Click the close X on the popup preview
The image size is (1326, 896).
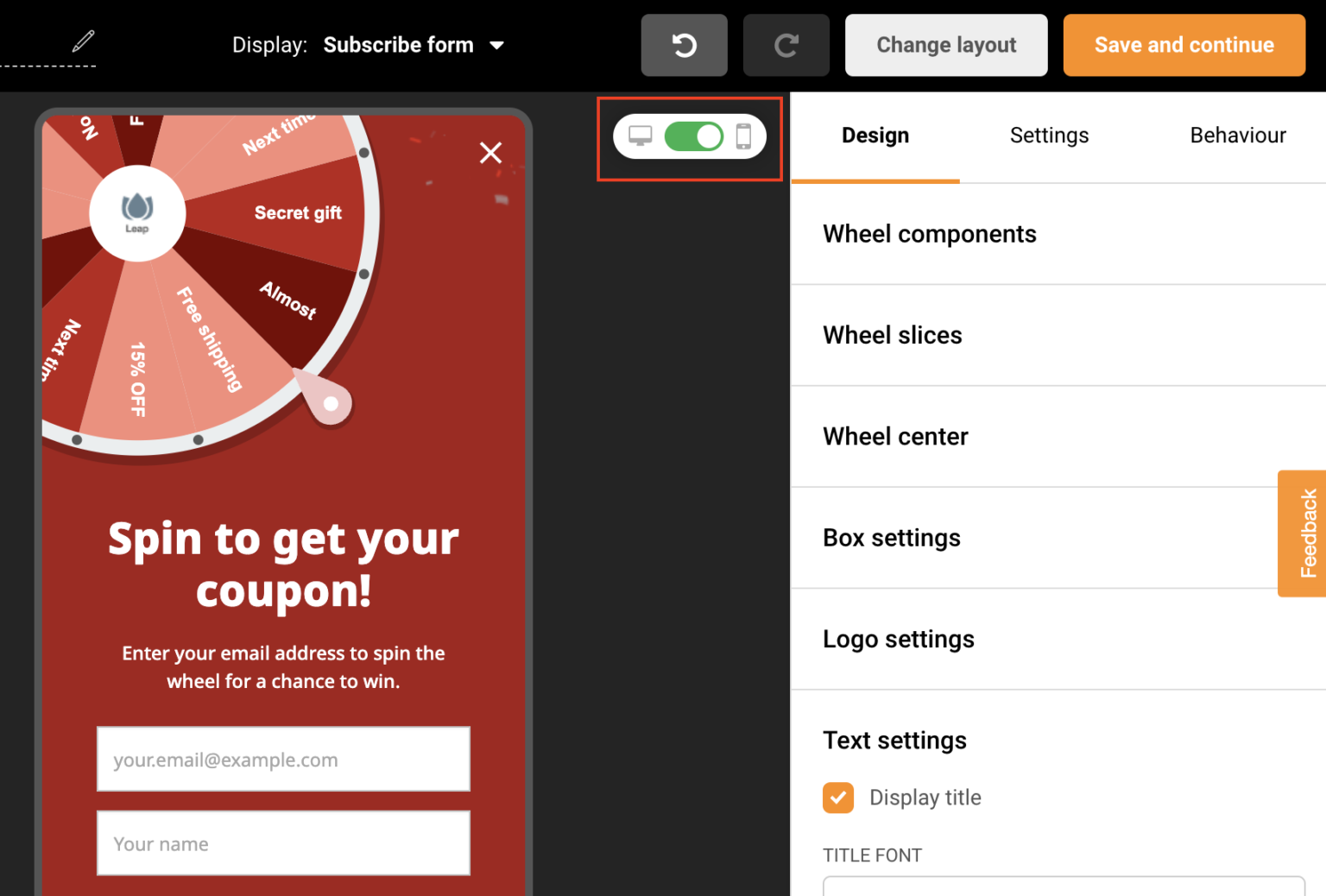click(x=490, y=153)
